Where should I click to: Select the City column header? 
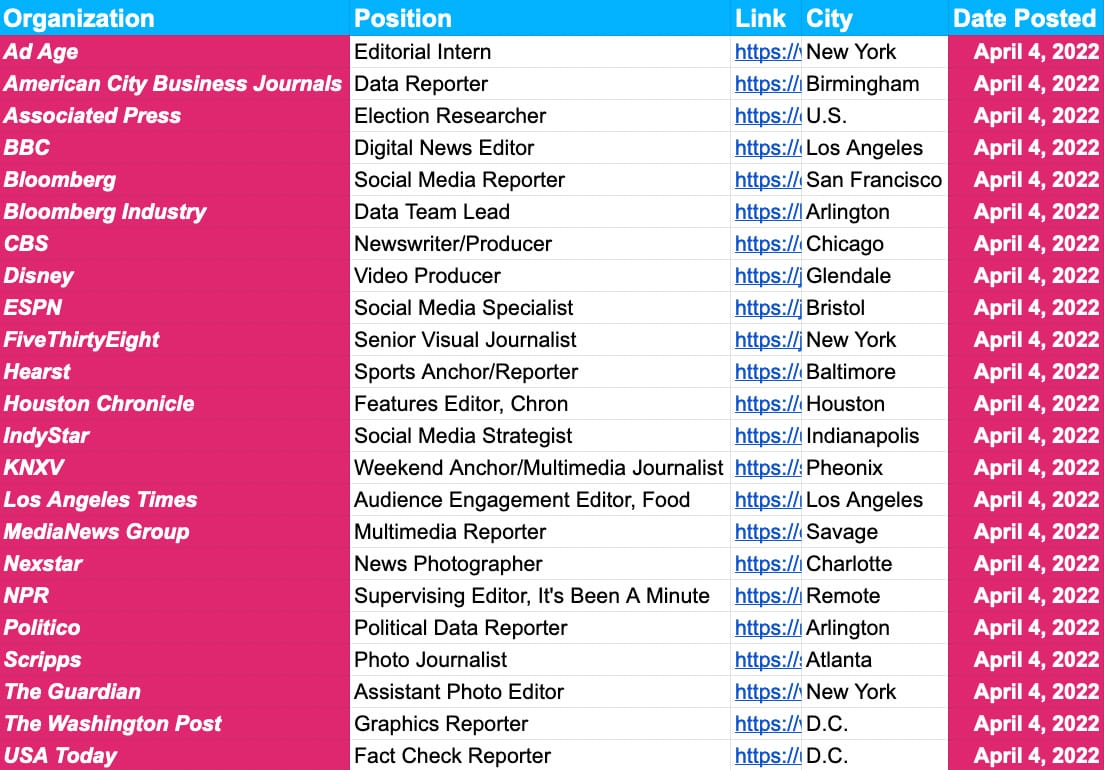(829, 18)
